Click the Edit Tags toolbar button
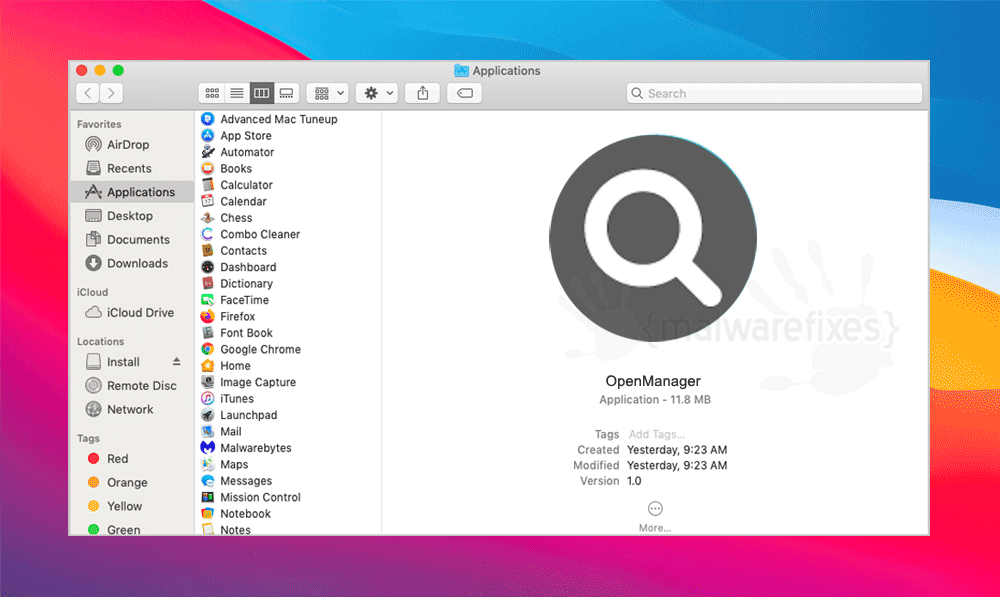1000x597 pixels. 464,93
